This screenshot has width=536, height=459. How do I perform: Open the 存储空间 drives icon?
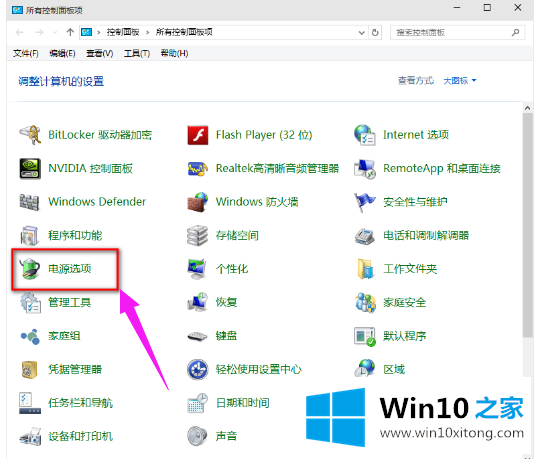point(198,235)
